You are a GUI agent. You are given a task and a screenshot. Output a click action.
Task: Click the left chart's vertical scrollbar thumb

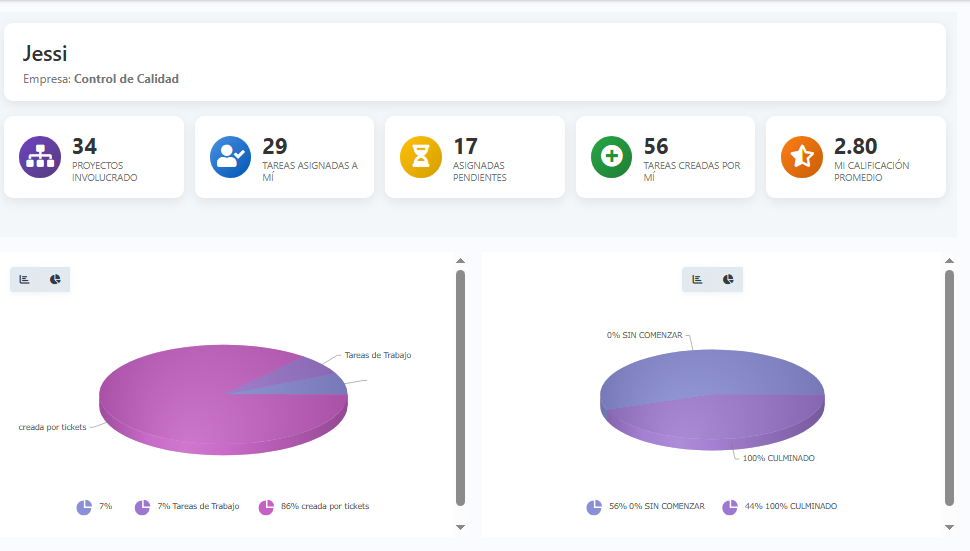[x=460, y=388]
